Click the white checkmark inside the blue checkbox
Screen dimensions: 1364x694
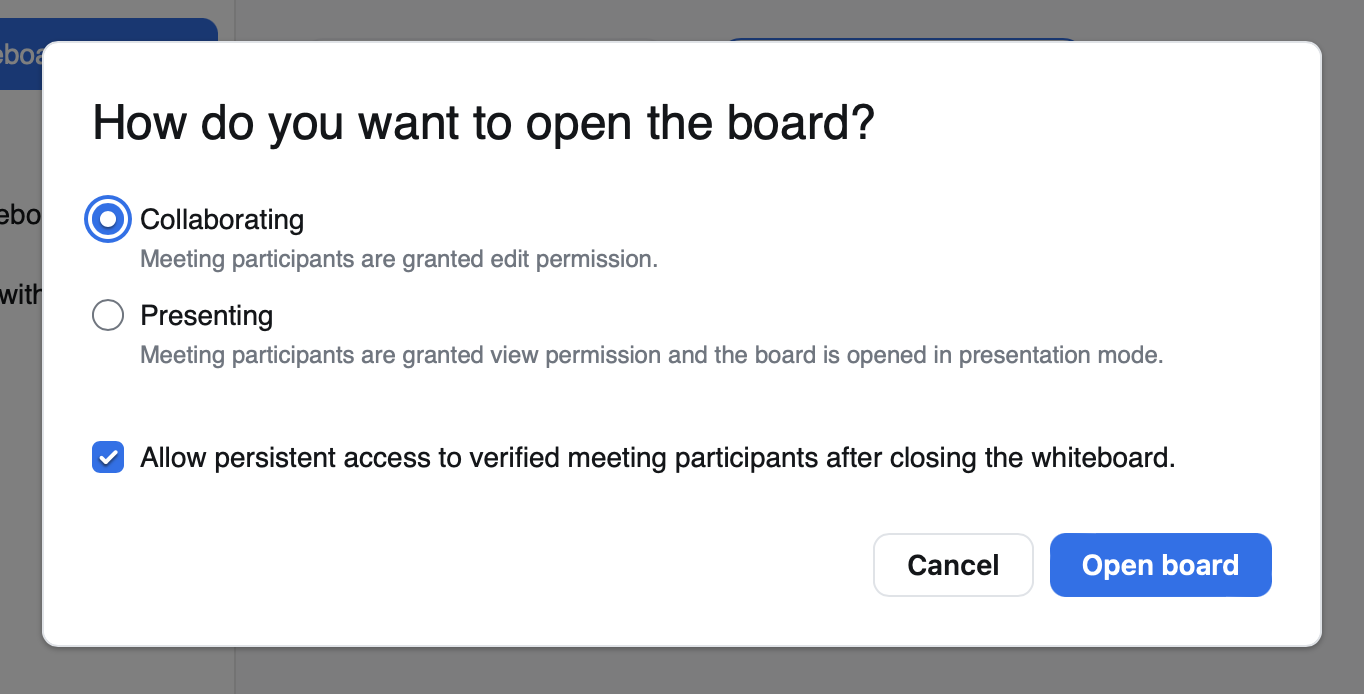click(108, 458)
